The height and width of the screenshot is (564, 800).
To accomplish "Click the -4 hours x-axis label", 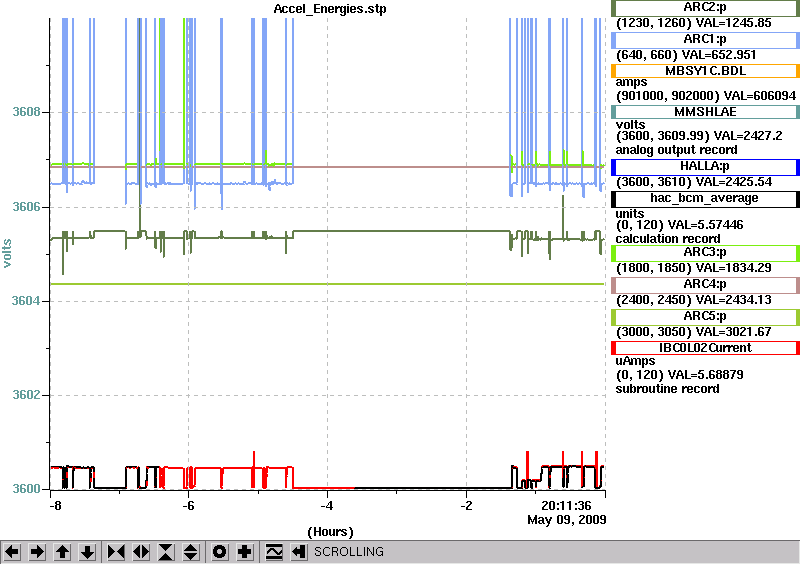I will (x=327, y=506).
